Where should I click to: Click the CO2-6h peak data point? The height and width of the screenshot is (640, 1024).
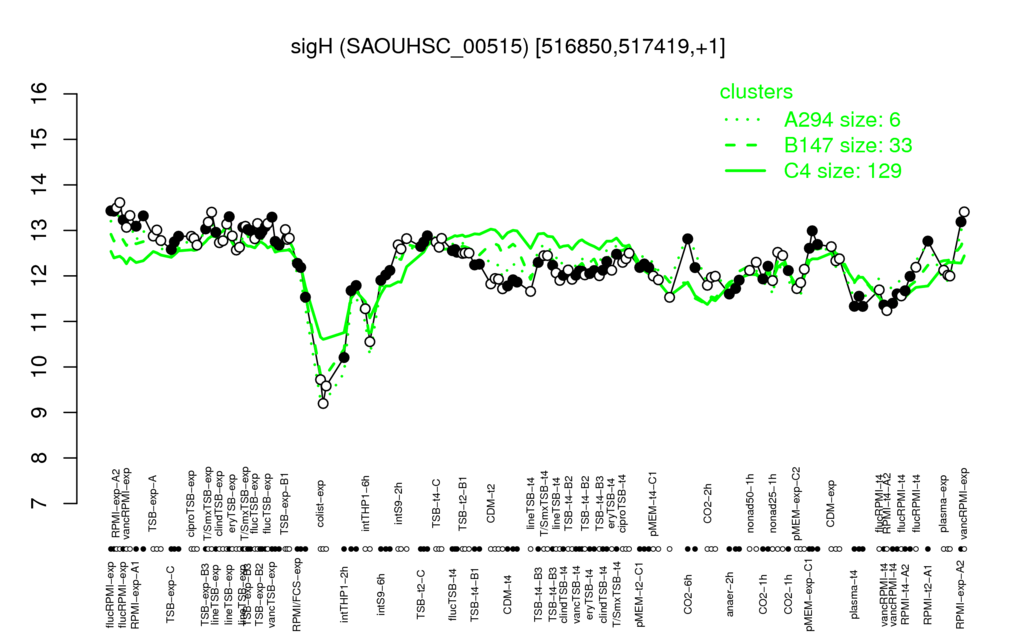point(687,238)
